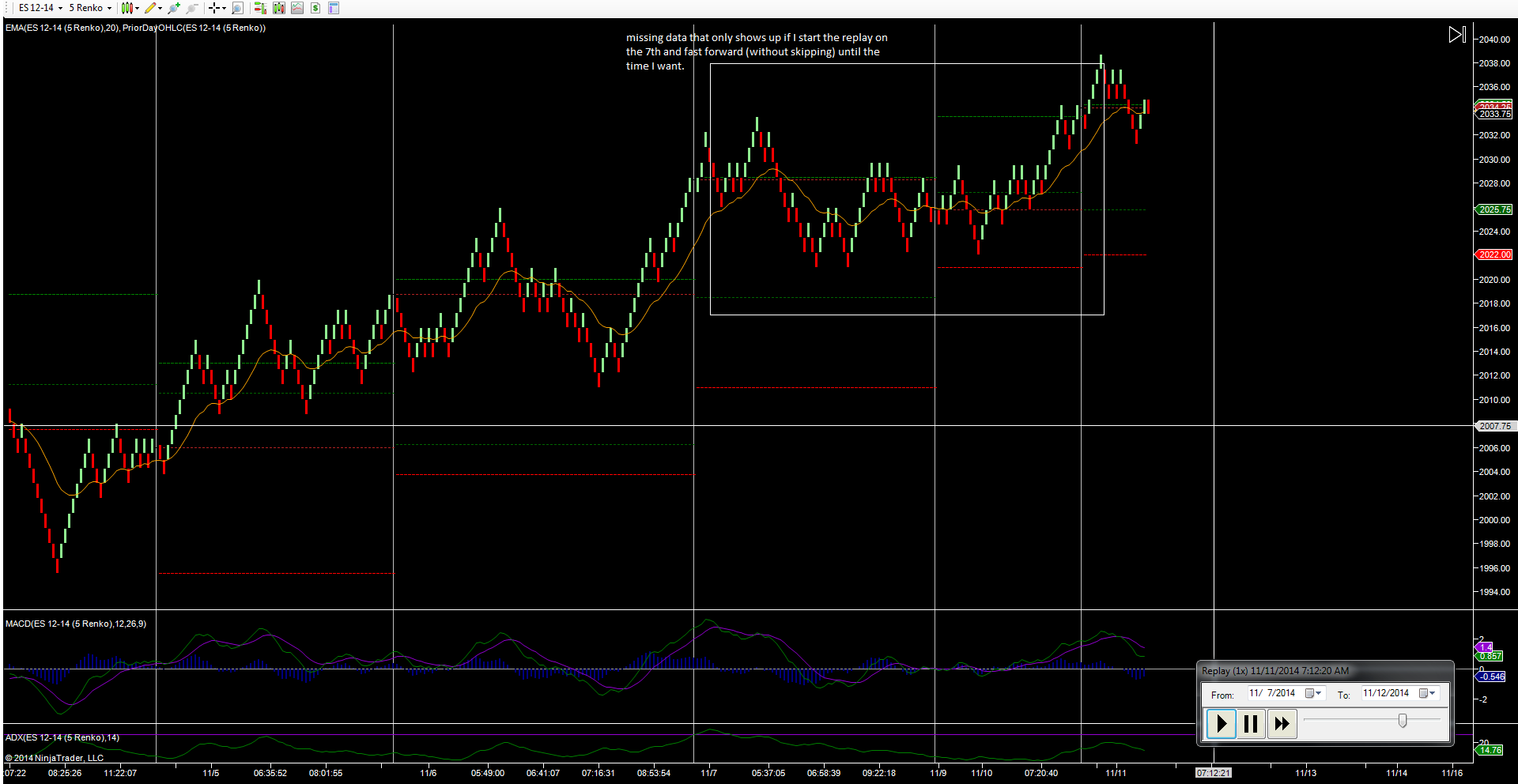Screen dimensions: 1518x784
Task: Click the 14.76 ADX value marker
Action: point(1490,750)
